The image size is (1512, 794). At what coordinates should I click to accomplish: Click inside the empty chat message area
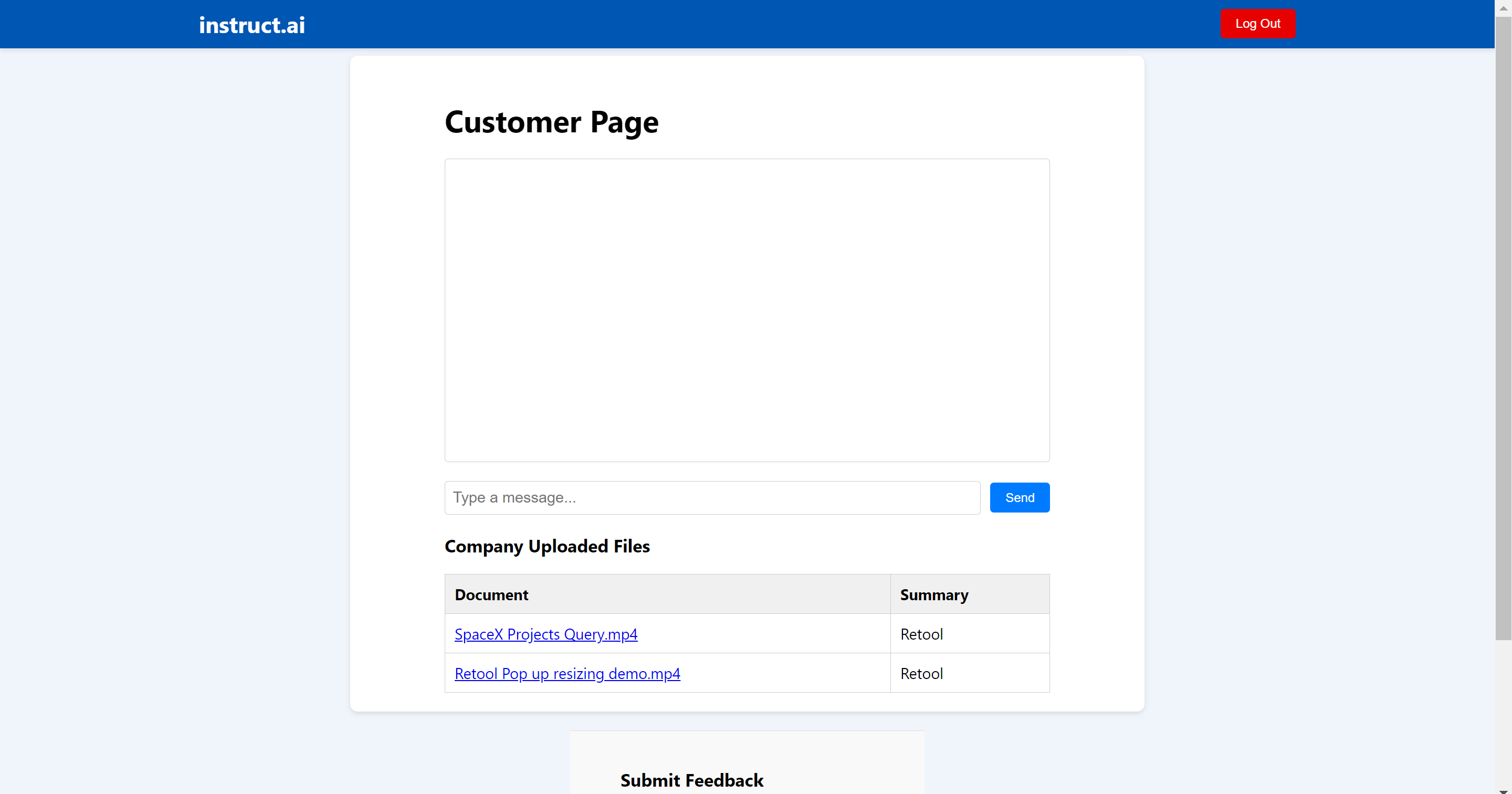pos(747,310)
